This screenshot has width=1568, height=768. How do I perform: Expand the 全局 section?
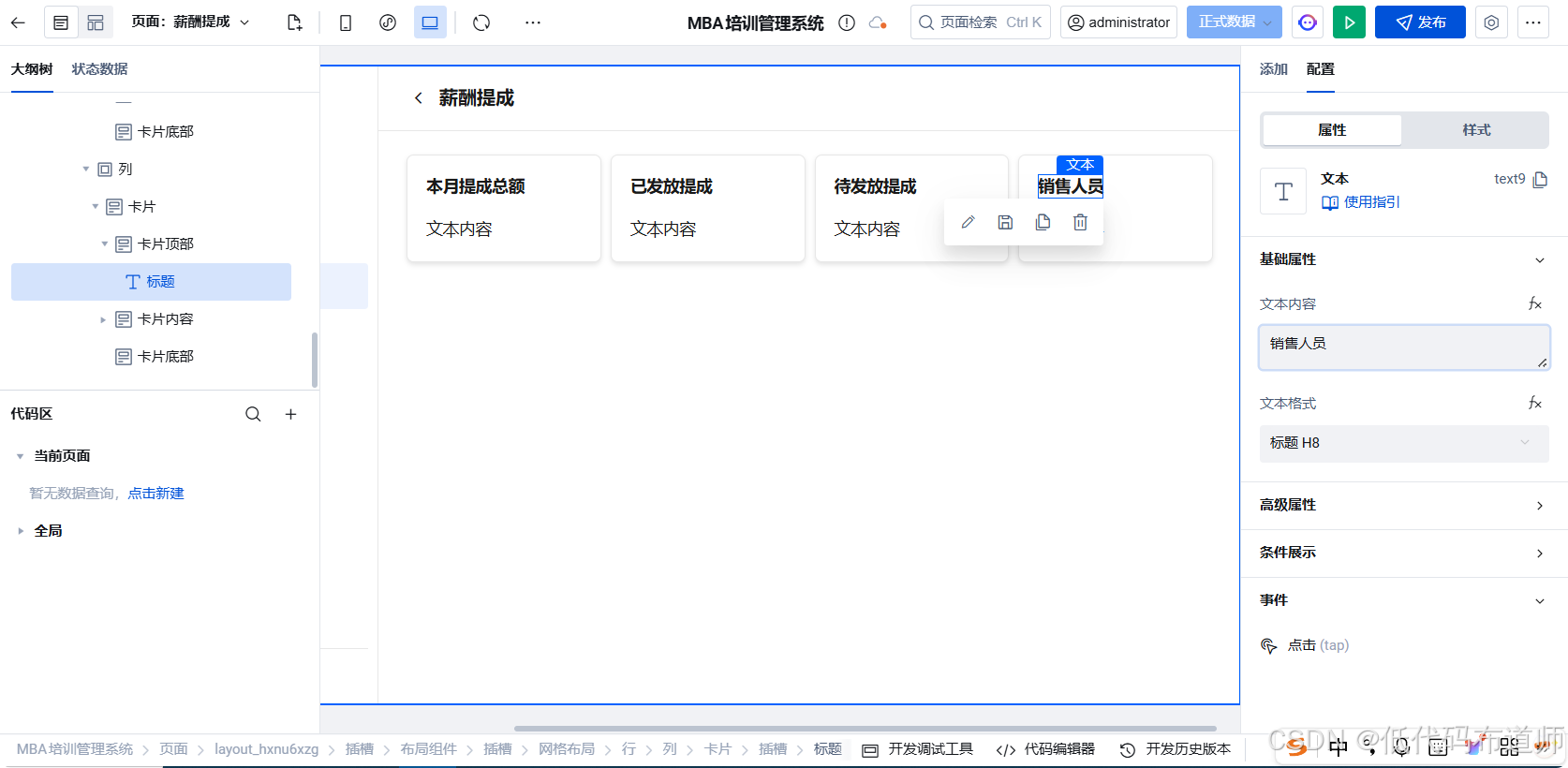click(x=21, y=531)
